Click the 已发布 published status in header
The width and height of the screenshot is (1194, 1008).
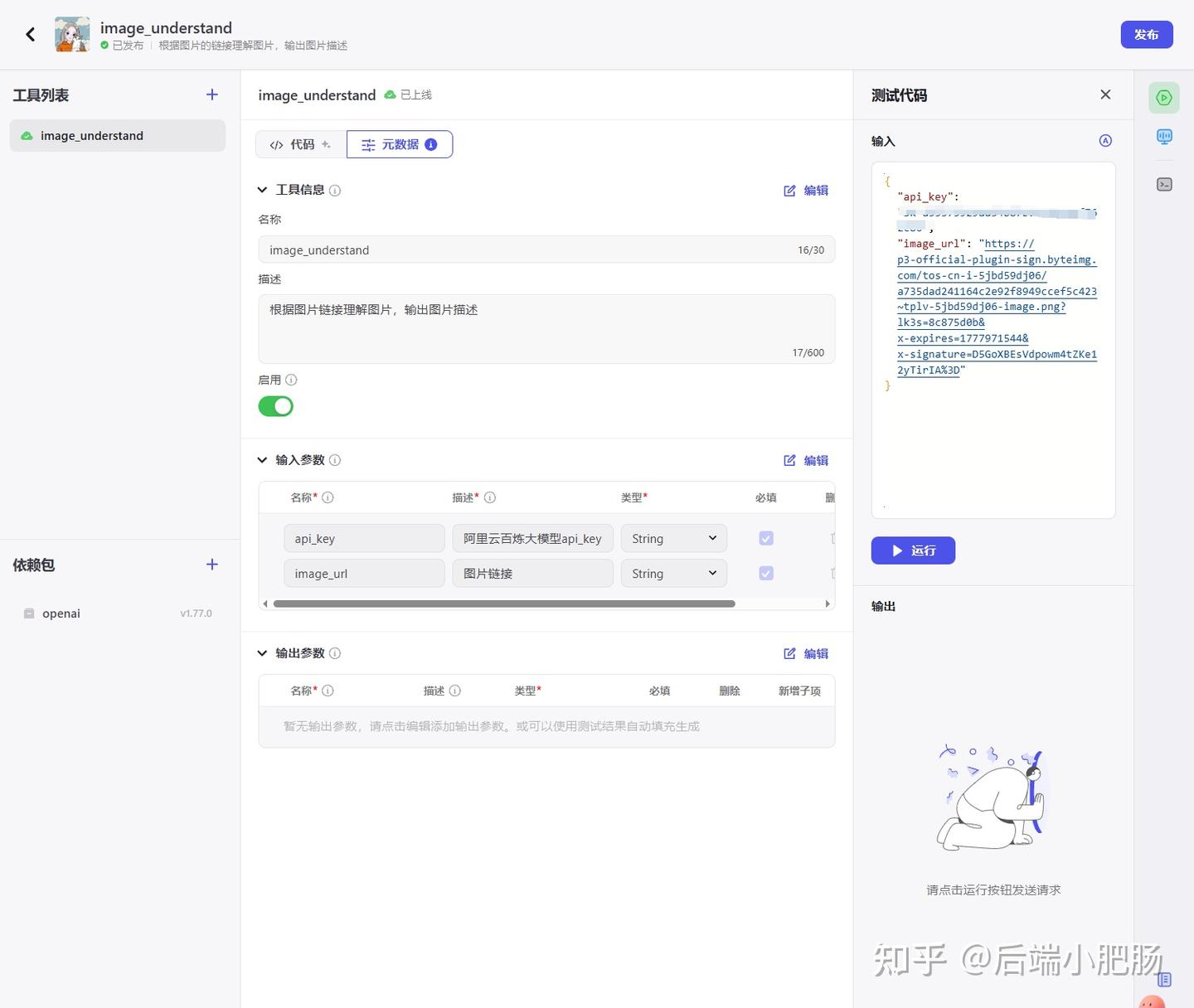coord(122,46)
